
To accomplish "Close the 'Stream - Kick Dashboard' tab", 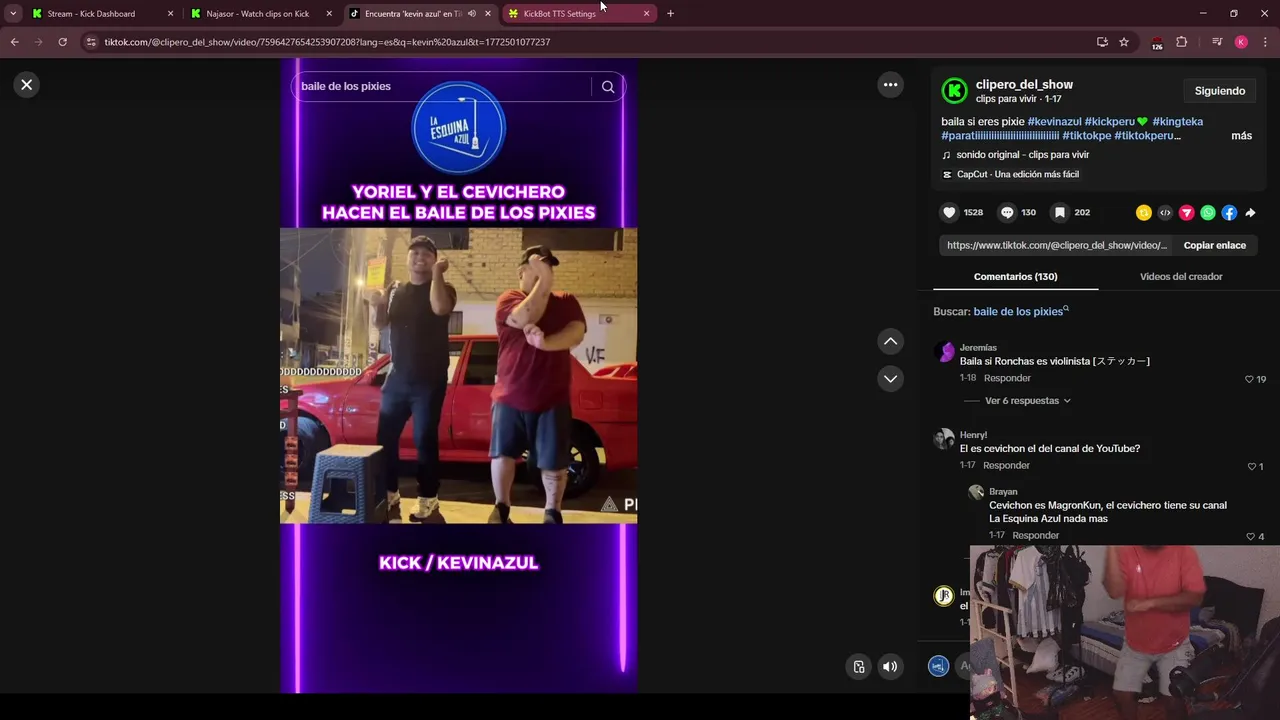I will [170, 14].
